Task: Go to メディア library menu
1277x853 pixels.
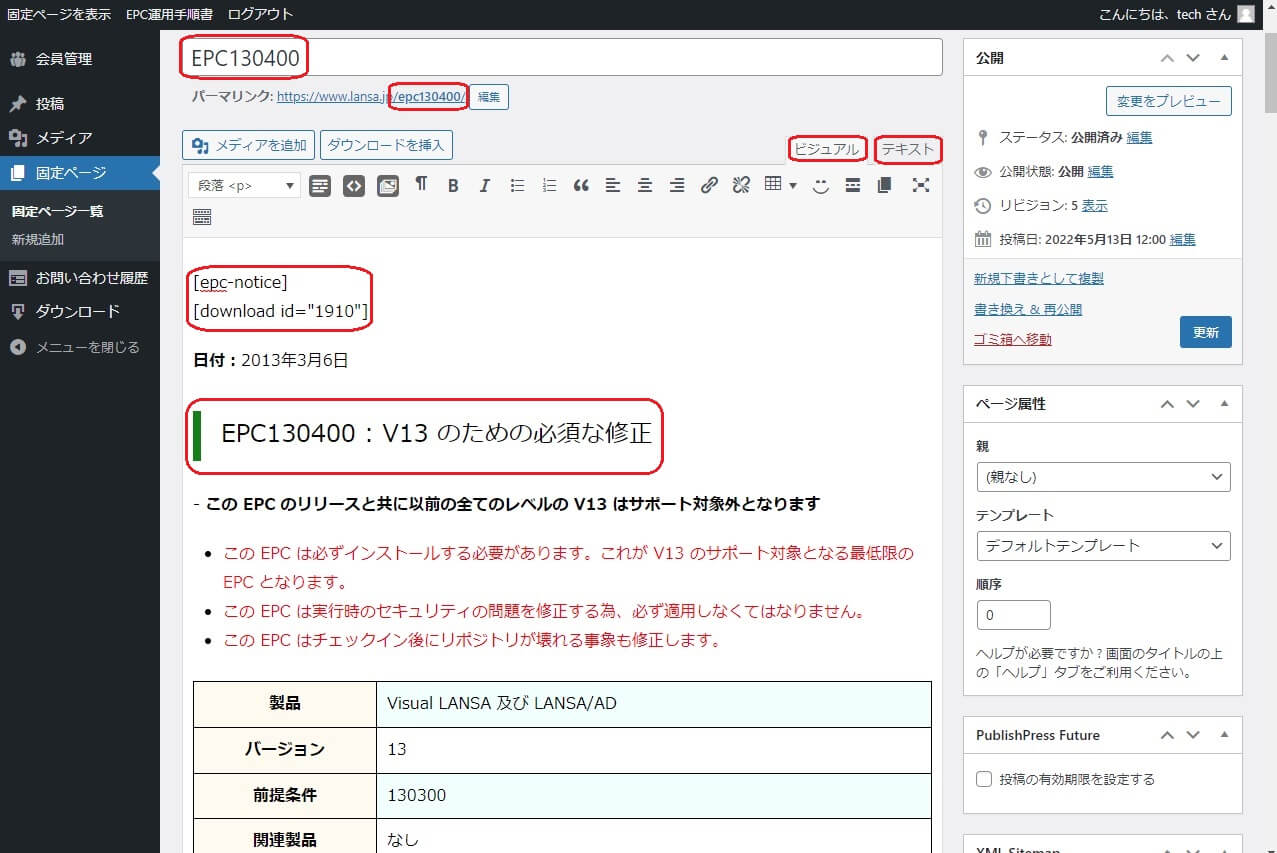Action: tap(80, 138)
